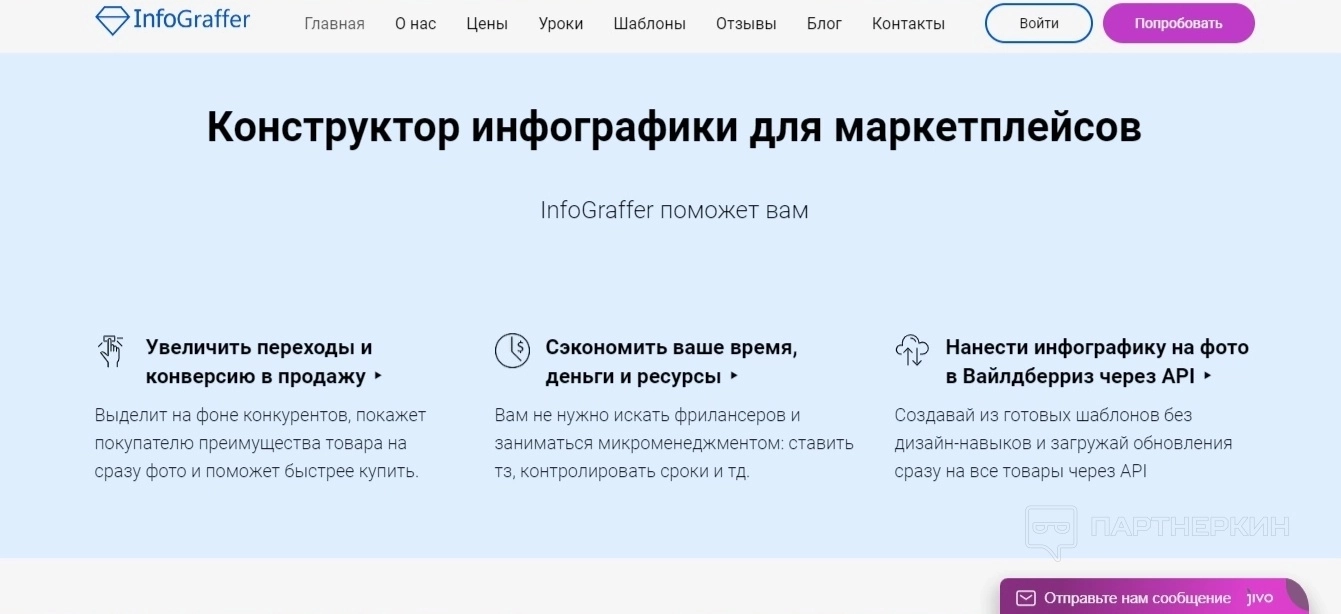The image size is (1341, 614).
Task: Click the InfoGraffer diamond logo icon
Action: pos(112,21)
